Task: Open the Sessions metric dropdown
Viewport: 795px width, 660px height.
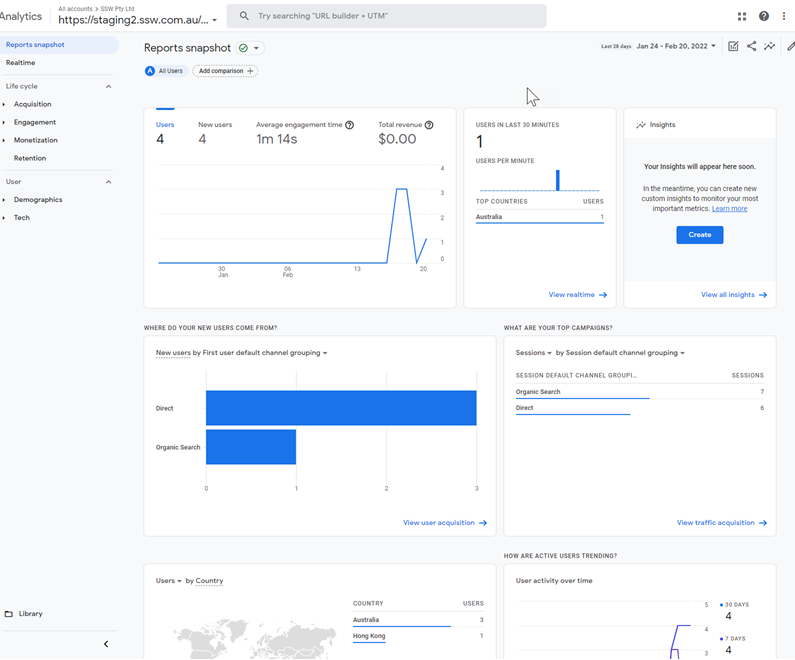Action: 534,353
